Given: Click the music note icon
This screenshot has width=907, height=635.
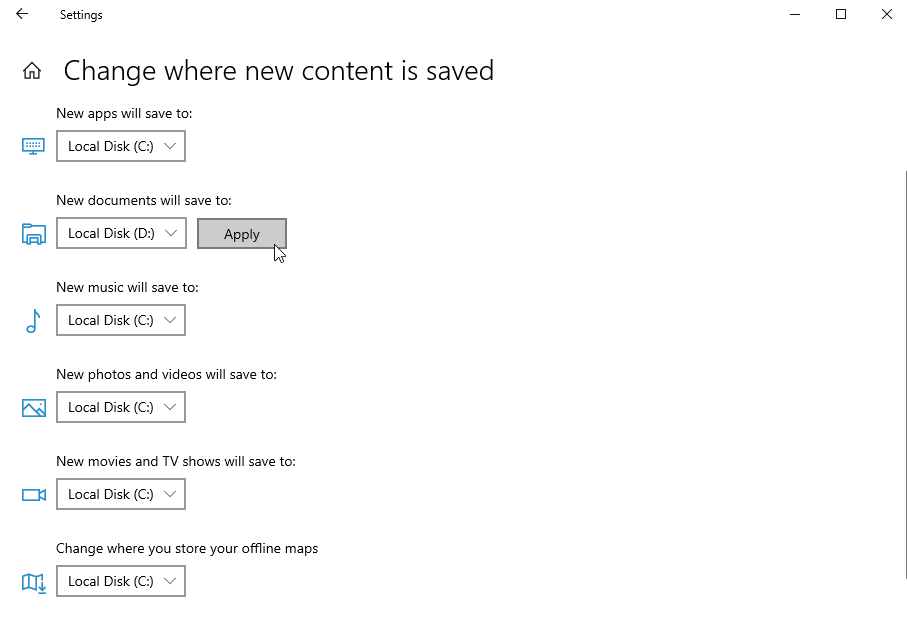Looking at the screenshot, I should click(x=33, y=321).
